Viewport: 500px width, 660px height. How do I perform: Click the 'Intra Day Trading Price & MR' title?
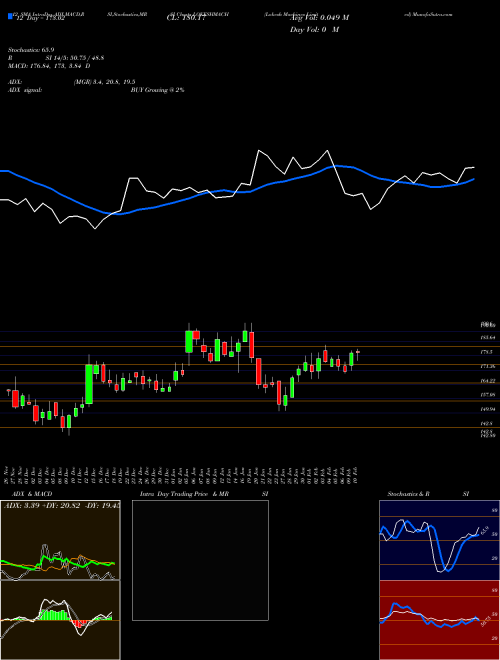click(x=184, y=494)
